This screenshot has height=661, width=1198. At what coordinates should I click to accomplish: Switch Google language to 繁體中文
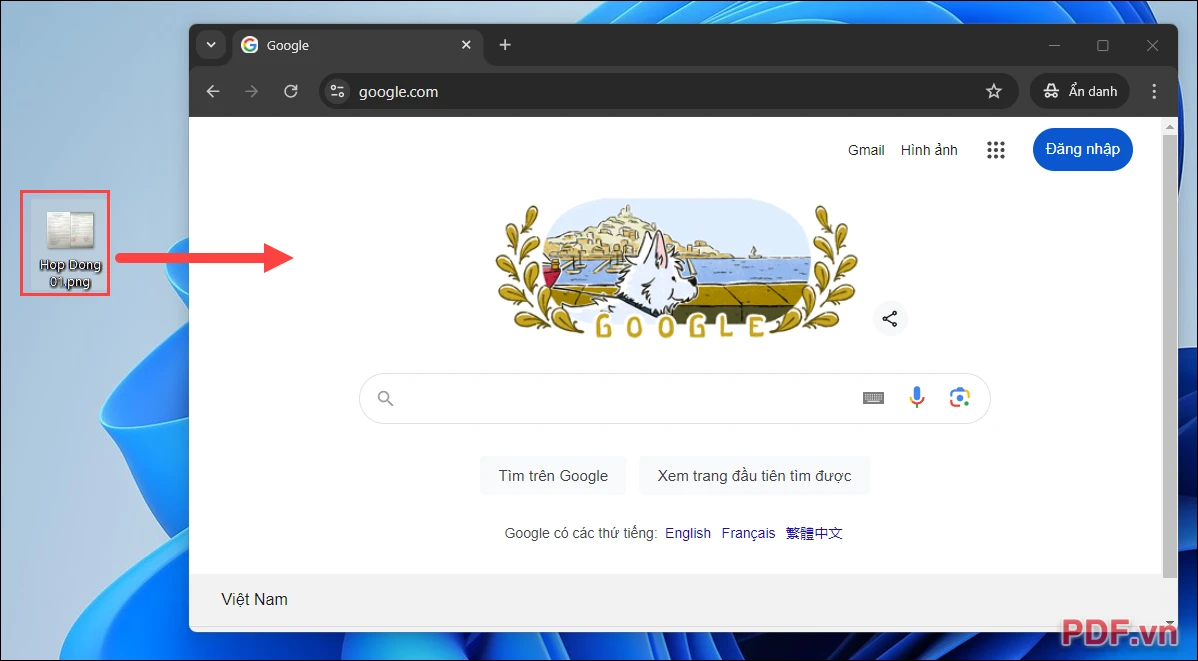click(x=814, y=533)
